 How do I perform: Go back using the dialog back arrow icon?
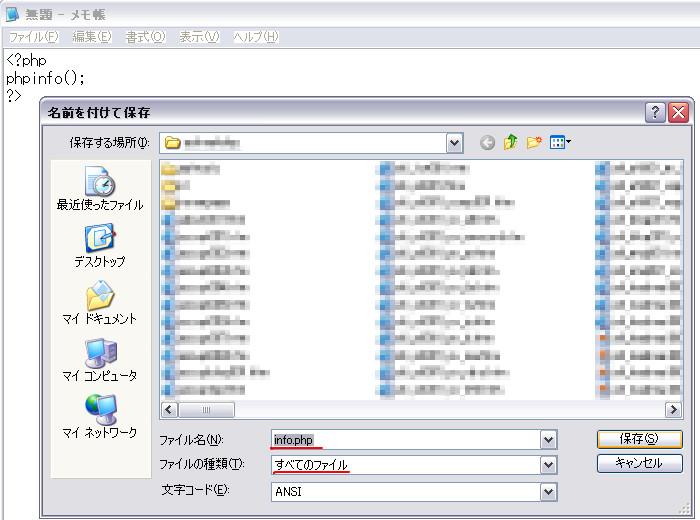tap(487, 143)
